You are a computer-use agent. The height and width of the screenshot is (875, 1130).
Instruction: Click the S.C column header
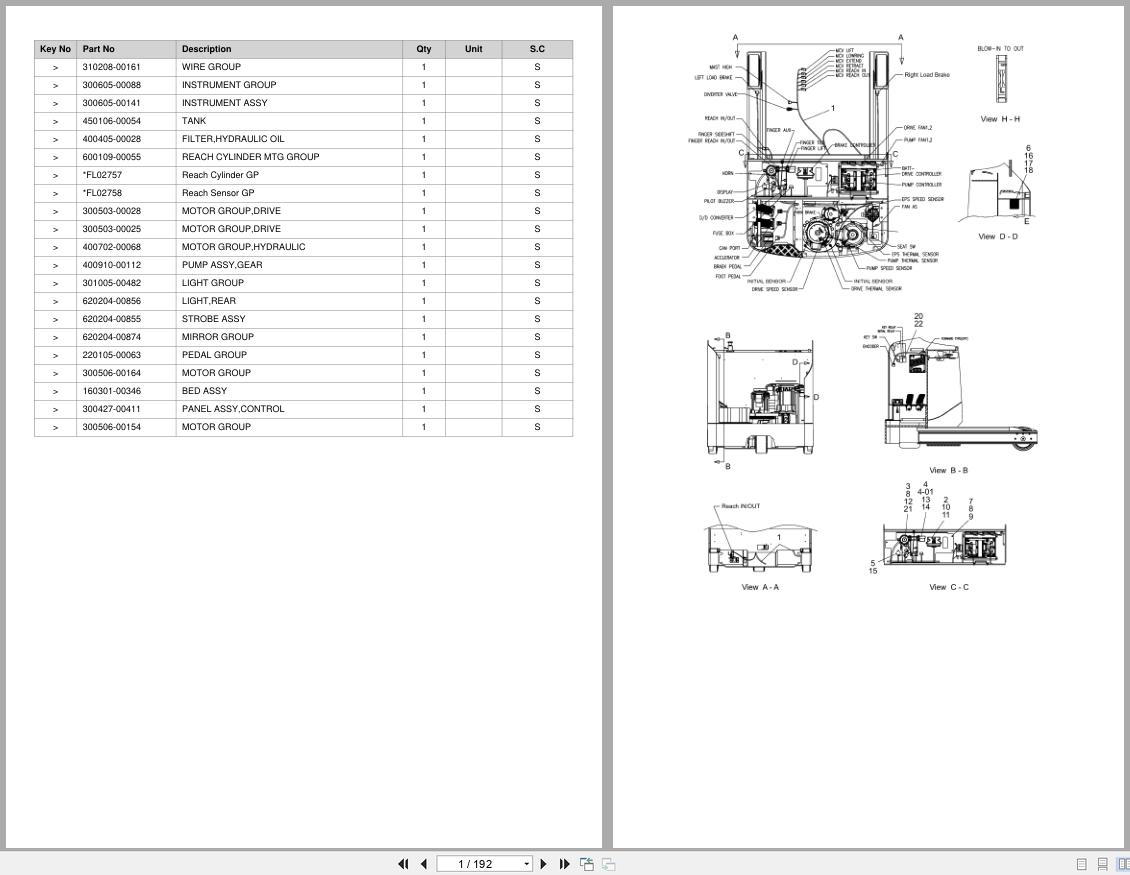tap(537, 49)
